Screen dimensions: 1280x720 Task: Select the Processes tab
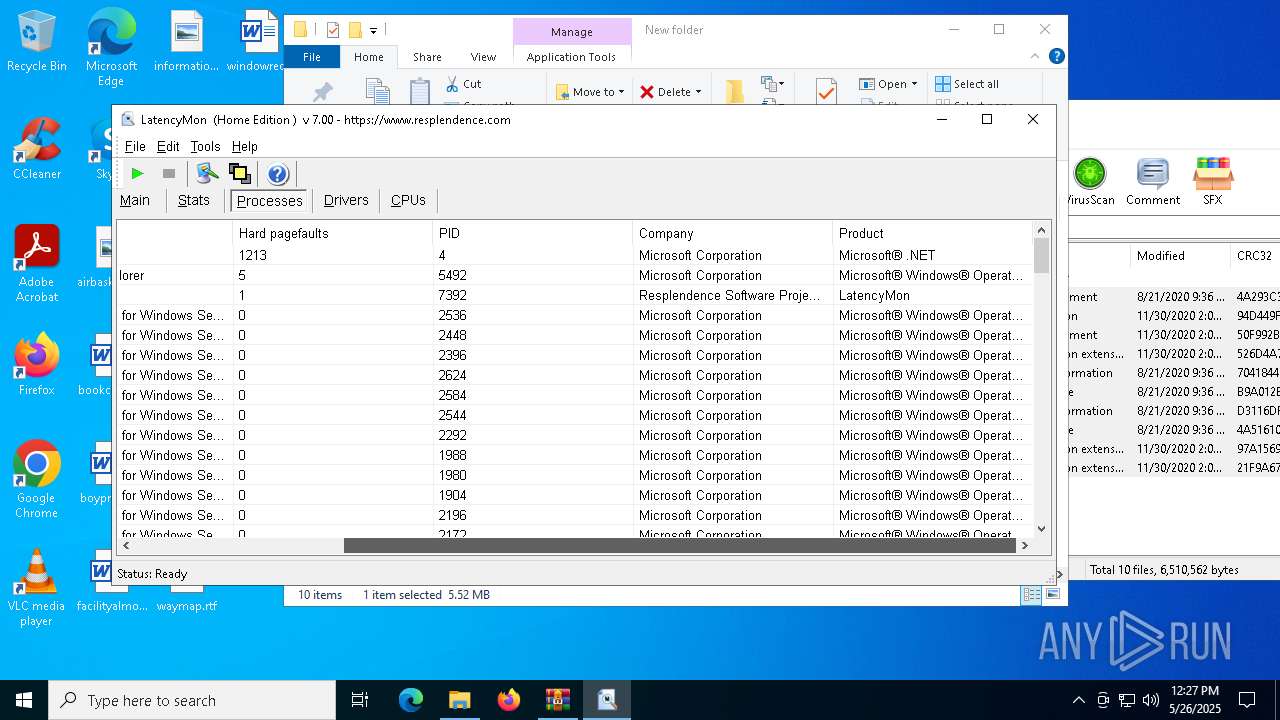pyautogui.click(x=269, y=201)
